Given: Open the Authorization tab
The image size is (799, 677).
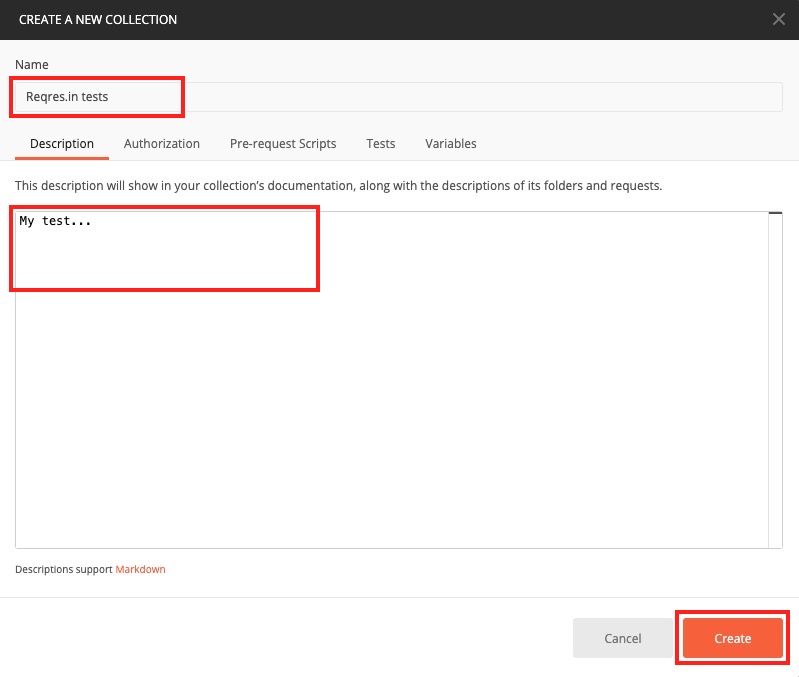Looking at the screenshot, I should 162,144.
